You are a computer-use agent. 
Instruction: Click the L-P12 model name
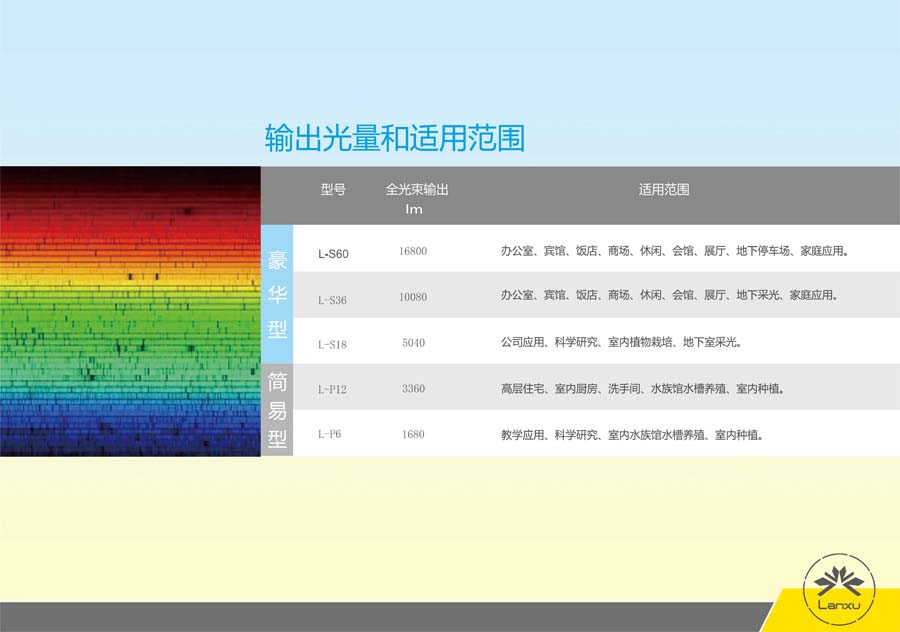[332, 389]
